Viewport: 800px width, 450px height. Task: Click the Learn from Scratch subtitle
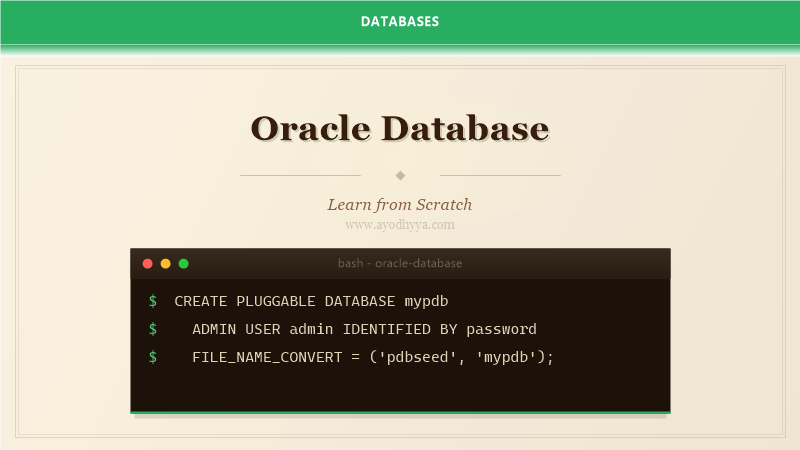click(400, 205)
